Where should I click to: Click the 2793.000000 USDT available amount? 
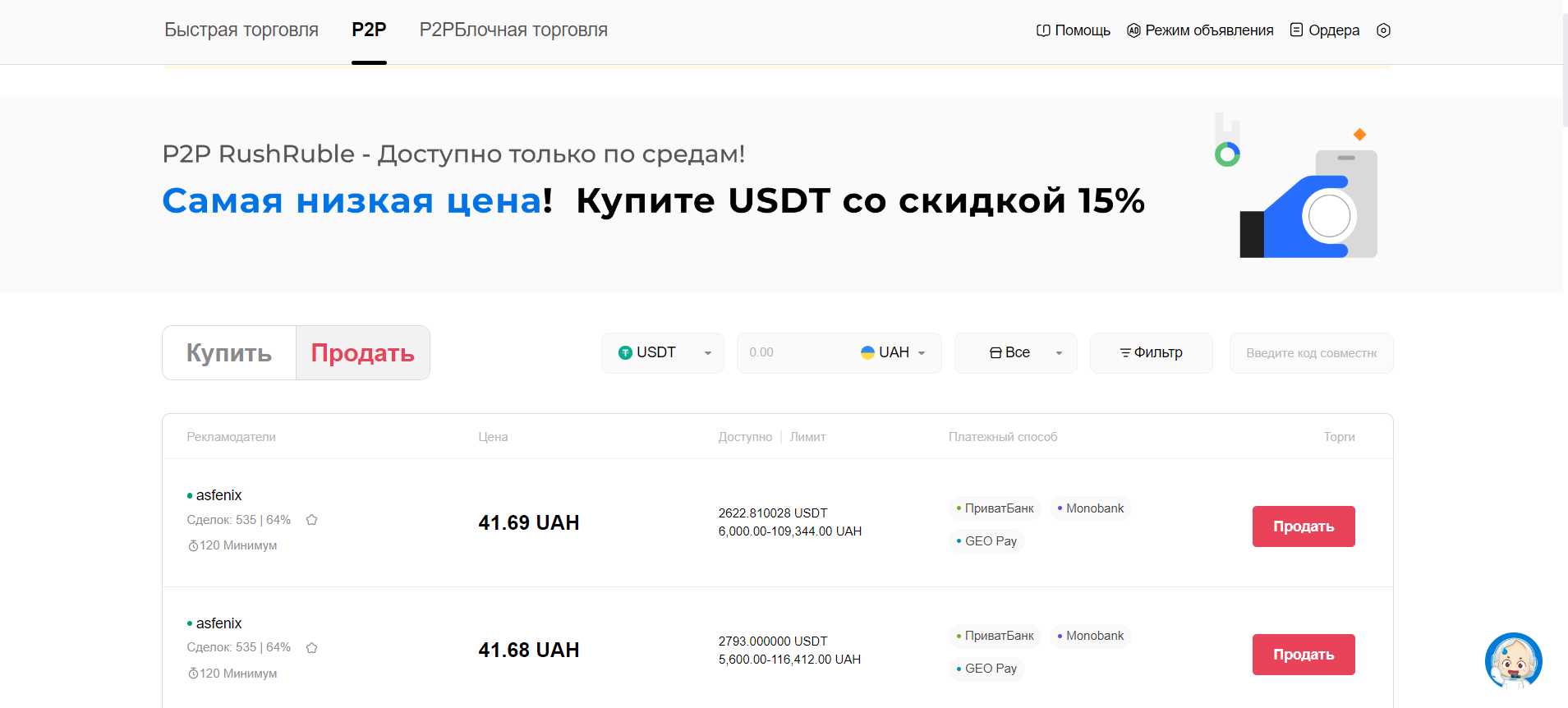pyautogui.click(x=773, y=641)
